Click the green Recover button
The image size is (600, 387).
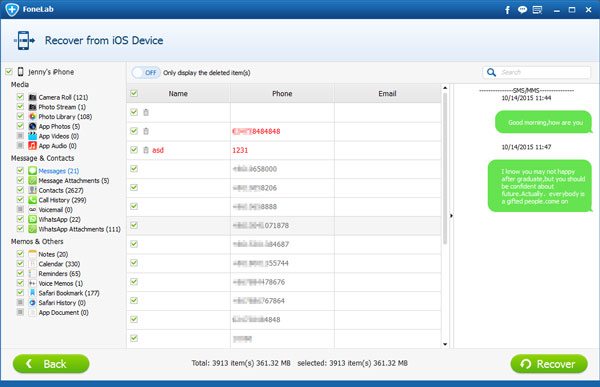549,364
